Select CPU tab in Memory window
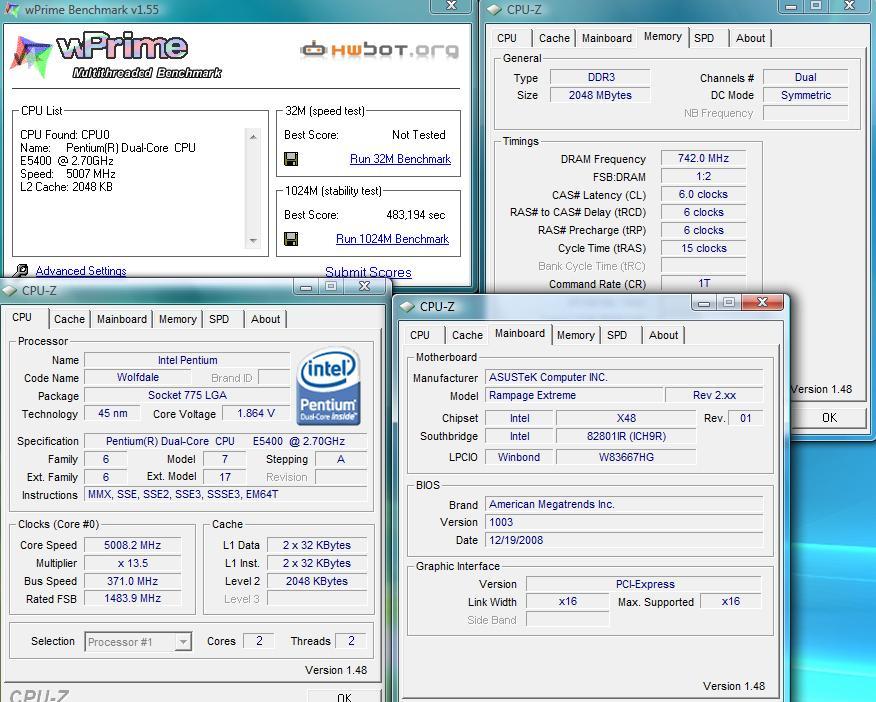This screenshot has height=702, width=876. point(507,38)
